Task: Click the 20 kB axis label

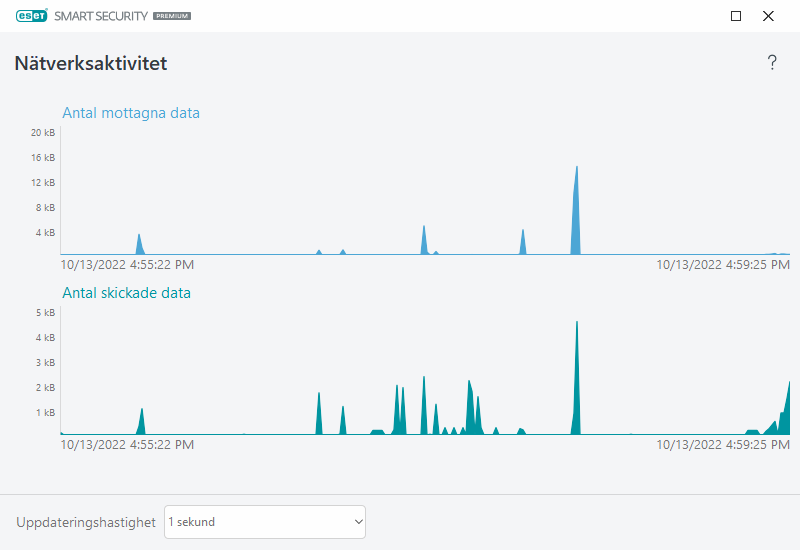Action: point(43,133)
